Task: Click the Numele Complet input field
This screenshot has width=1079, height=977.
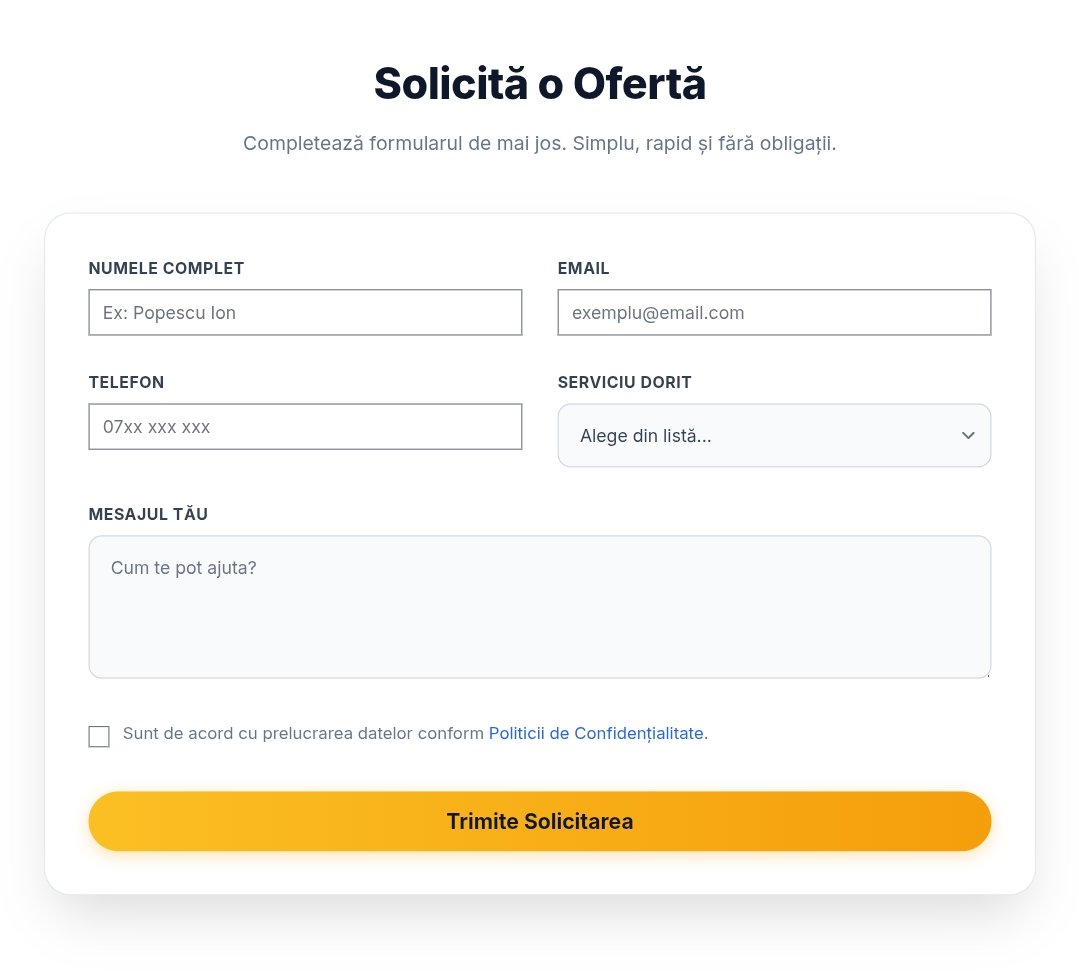Action: point(305,313)
